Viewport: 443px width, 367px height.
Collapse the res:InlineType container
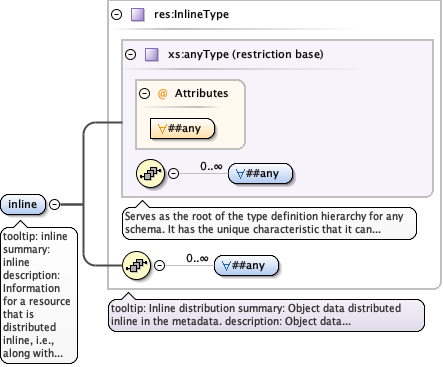coord(116,15)
